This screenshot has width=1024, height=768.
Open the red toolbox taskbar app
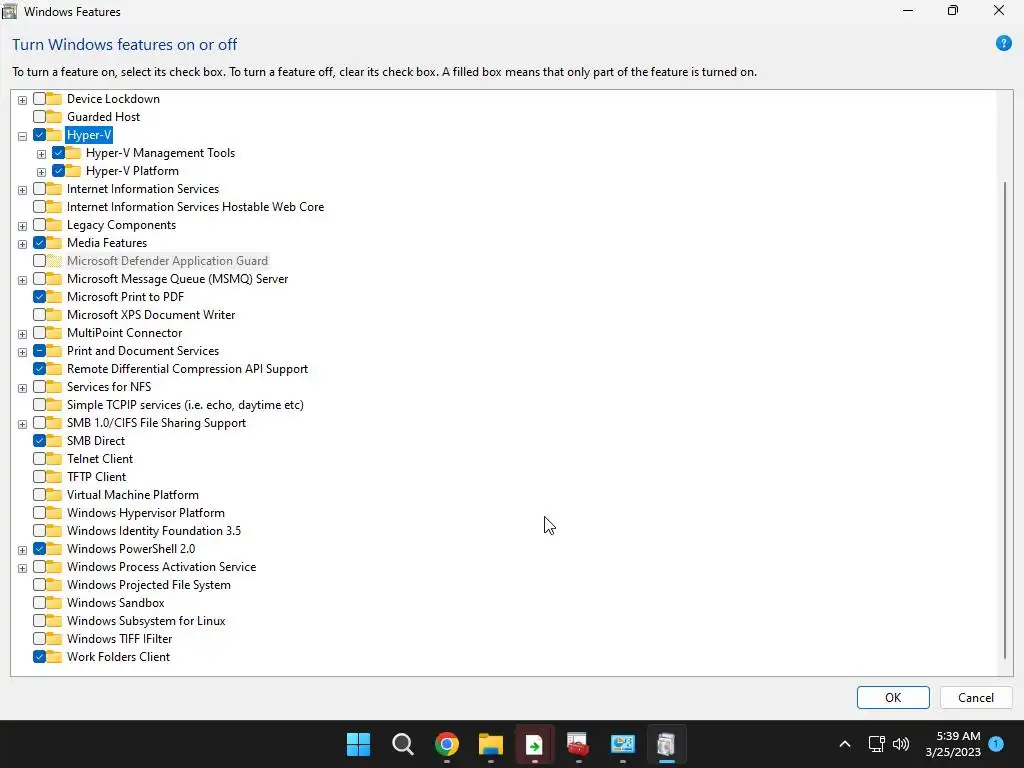(x=578, y=744)
